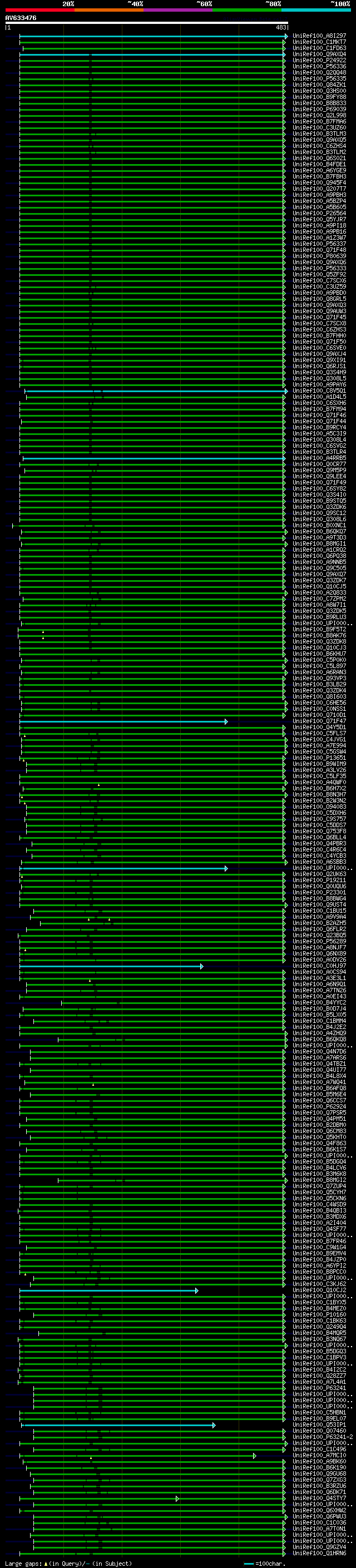Screen dimensions: 356x1568
Task: Select the UniRef100_B8B833 hit label
Action: coord(319,103)
